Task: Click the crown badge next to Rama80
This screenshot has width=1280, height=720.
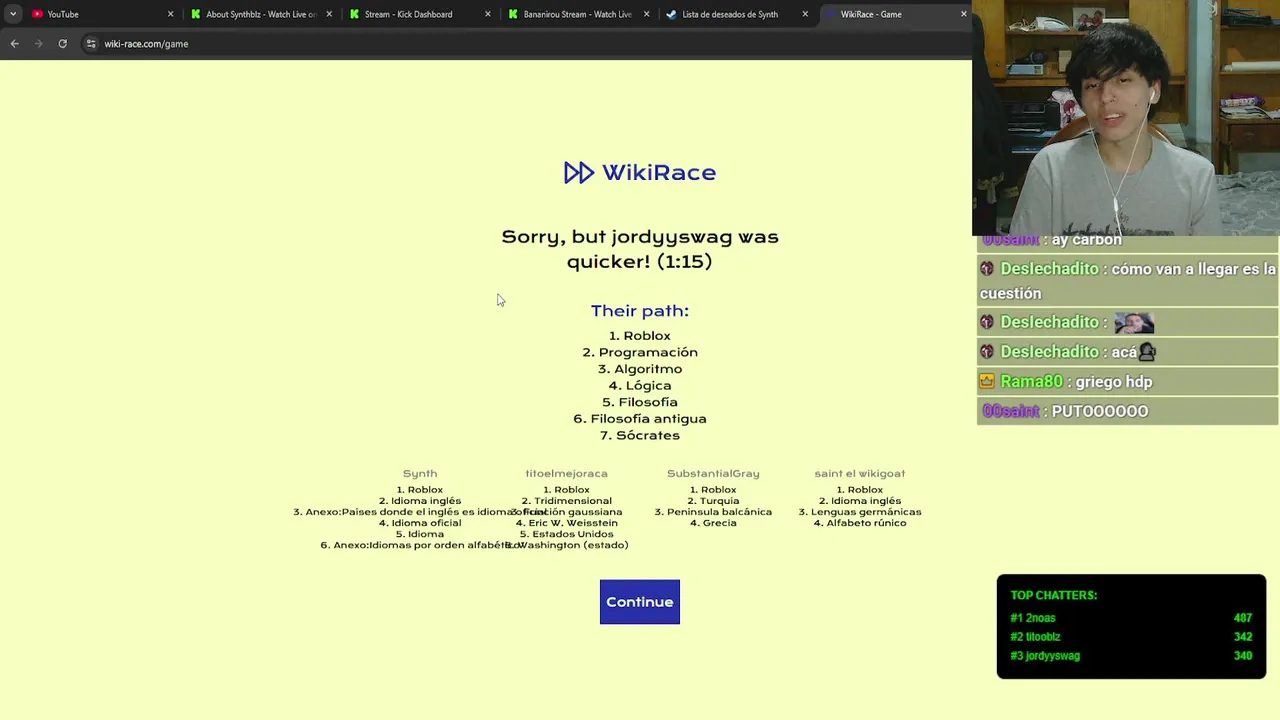Action: click(987, 381)
